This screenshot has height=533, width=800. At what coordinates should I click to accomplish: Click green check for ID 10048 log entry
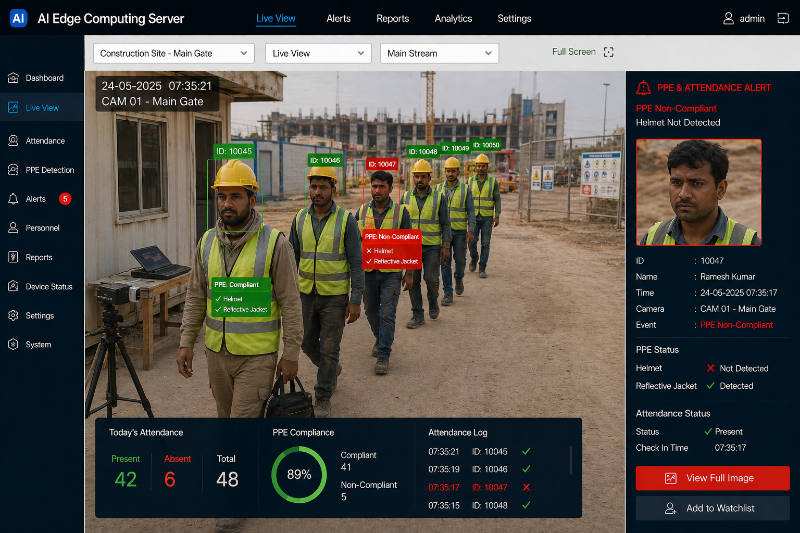click(526, 505)
